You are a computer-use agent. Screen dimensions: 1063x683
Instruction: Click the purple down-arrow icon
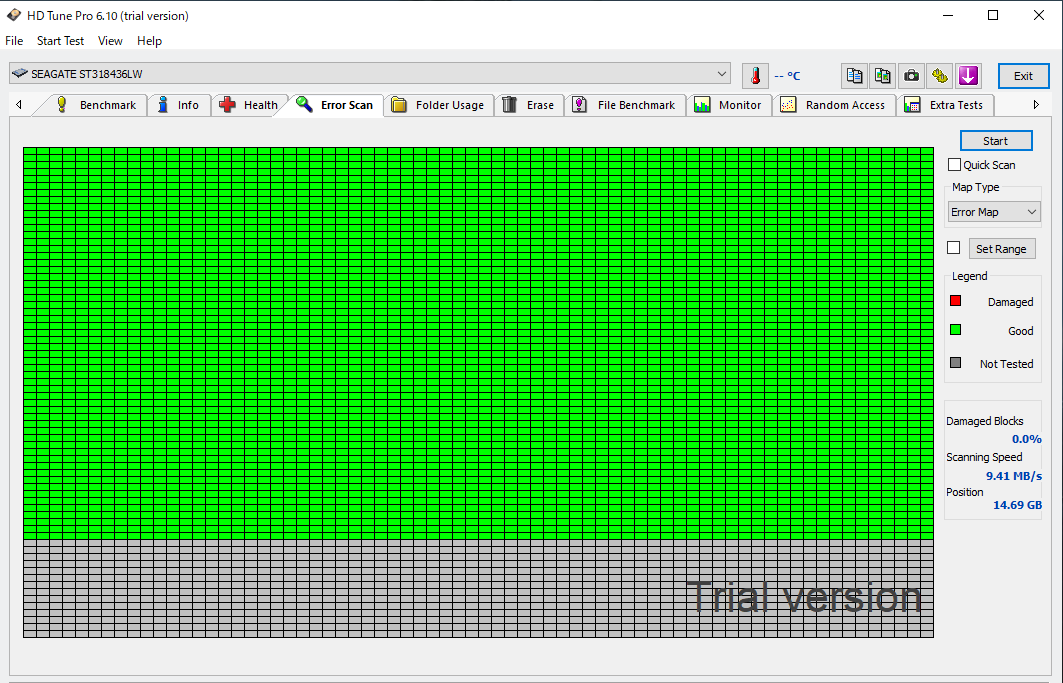(x=968, y=76)
